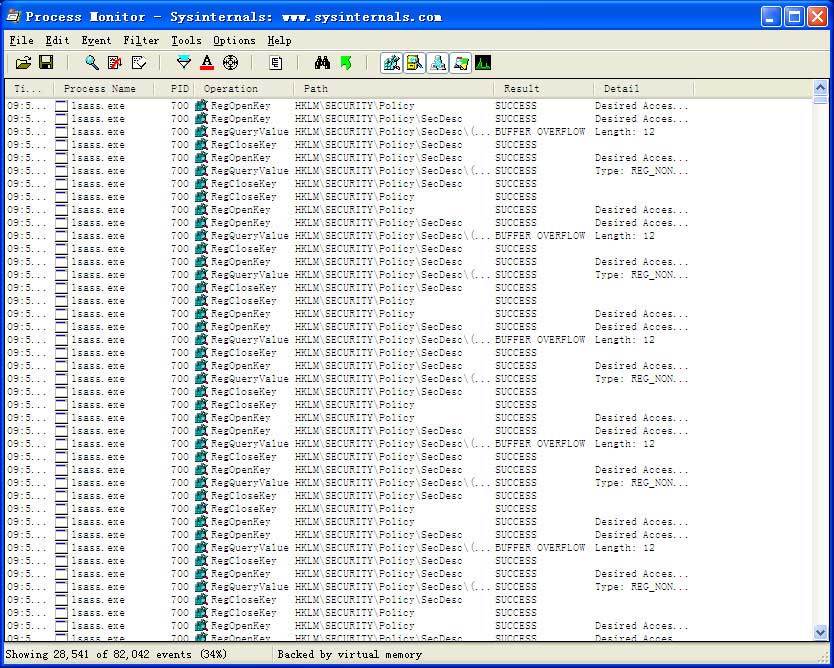Toggle Show Network Activity button

(438, 63)
